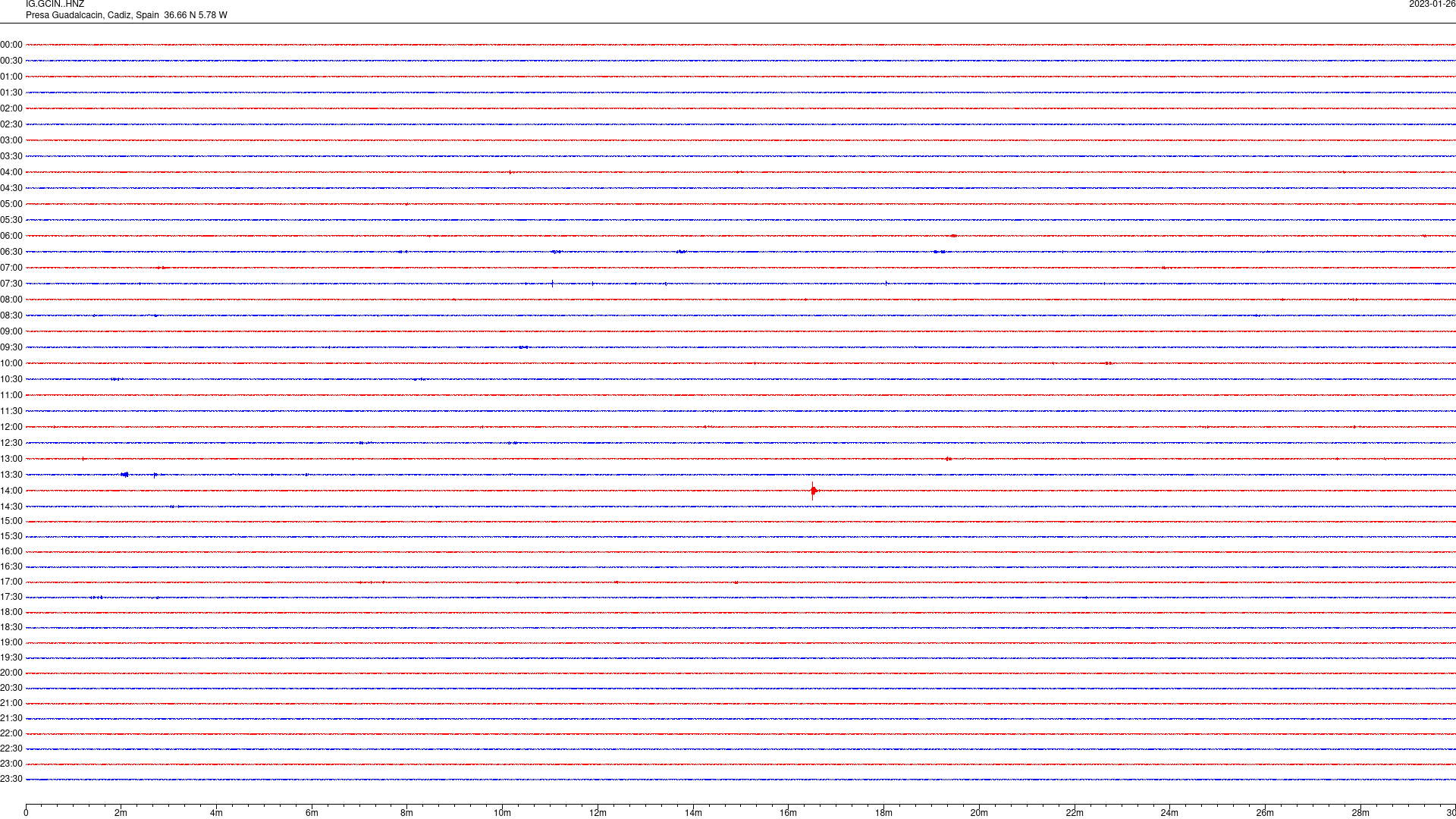1456x819 pixels.
Task: Select the 18m axis tick label
Action: (x=883, y=813)
